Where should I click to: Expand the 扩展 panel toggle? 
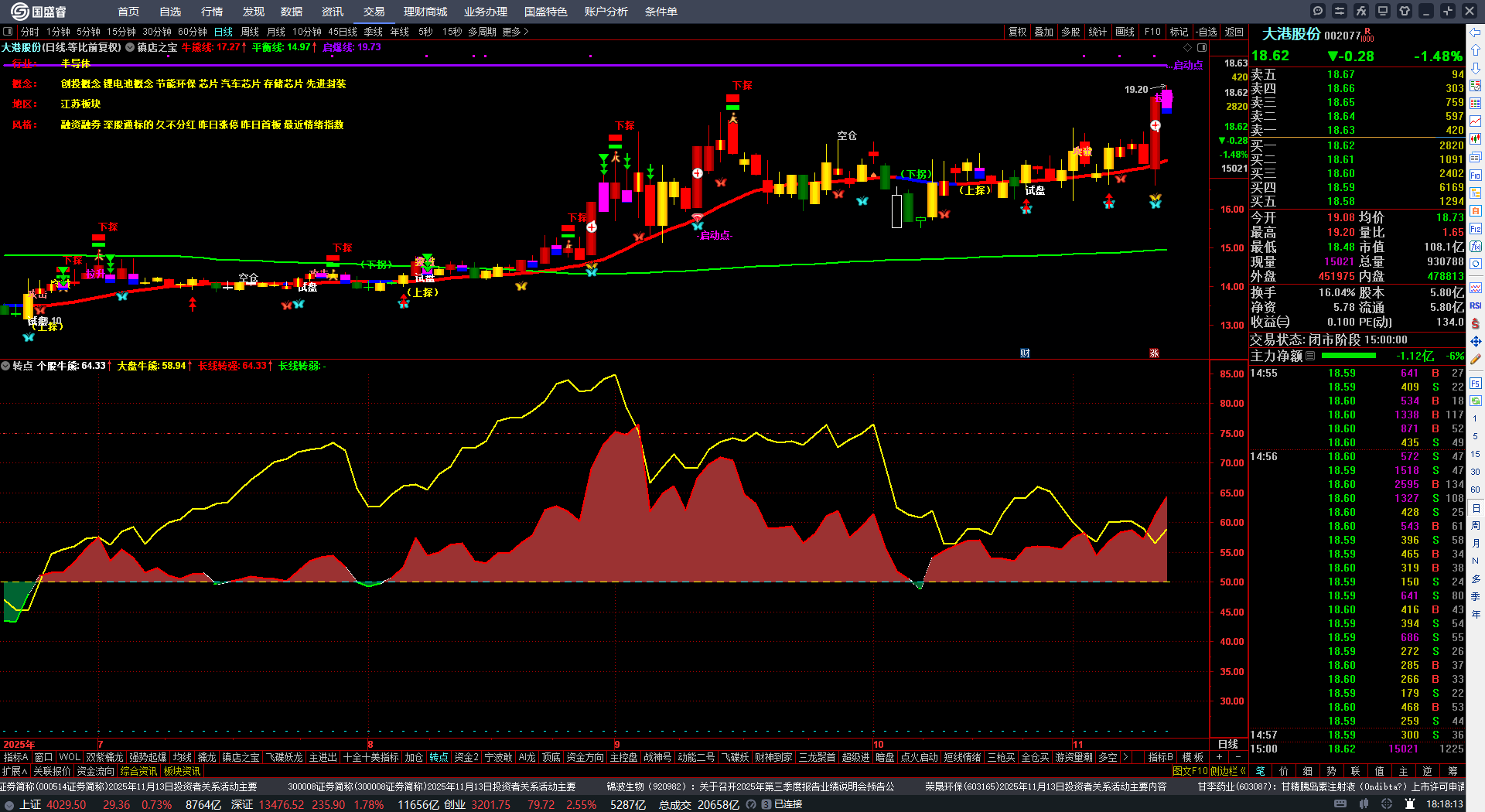pos(15,771)
